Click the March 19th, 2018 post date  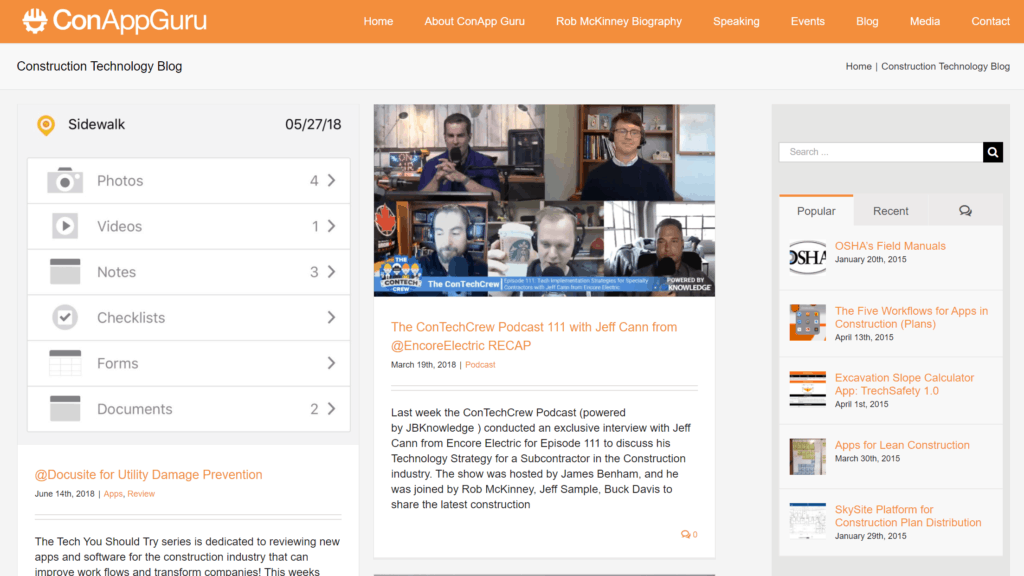coord(423,365)
